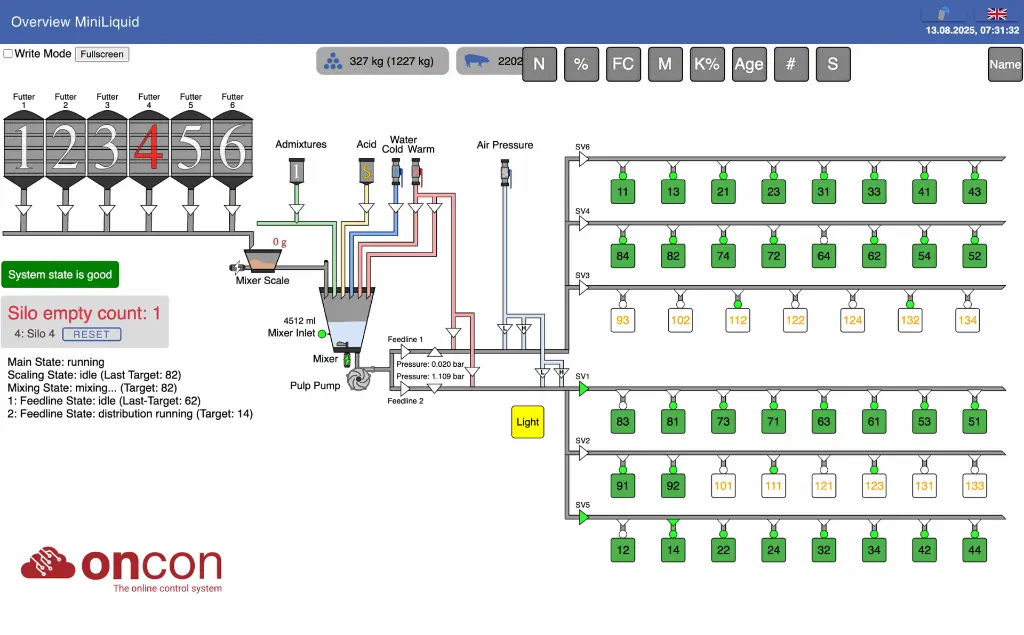
Task: Switch to the Age view tab
Action: pyautogui.click(x=748, y=64)
